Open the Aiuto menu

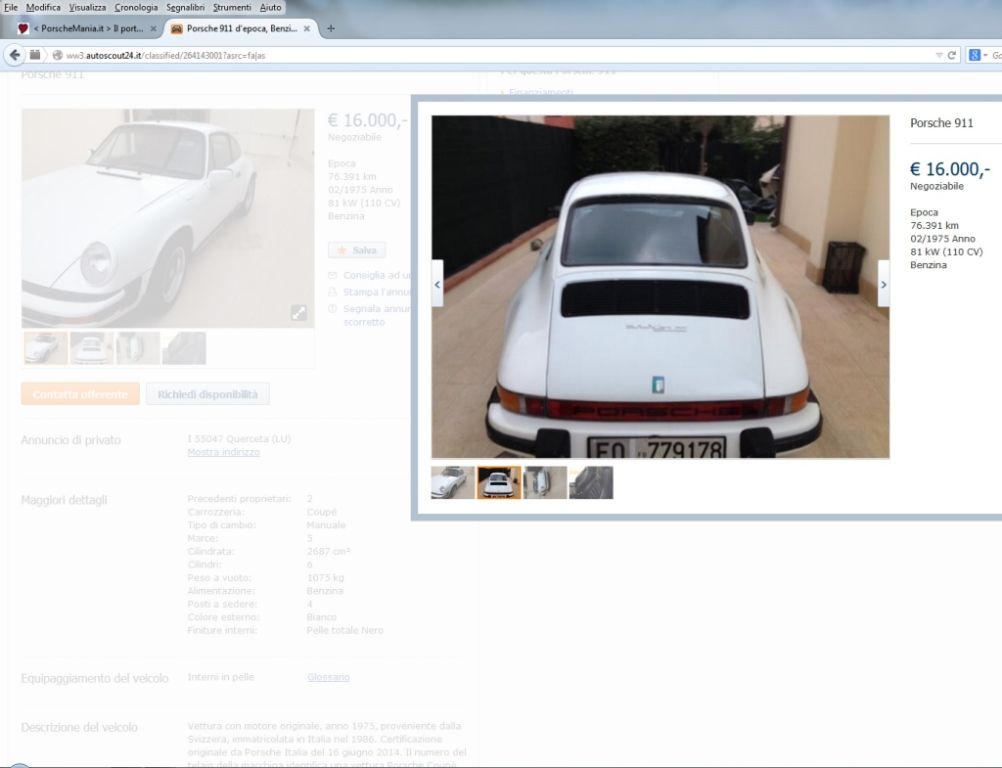pyautogui.click(x=270, y=8)
